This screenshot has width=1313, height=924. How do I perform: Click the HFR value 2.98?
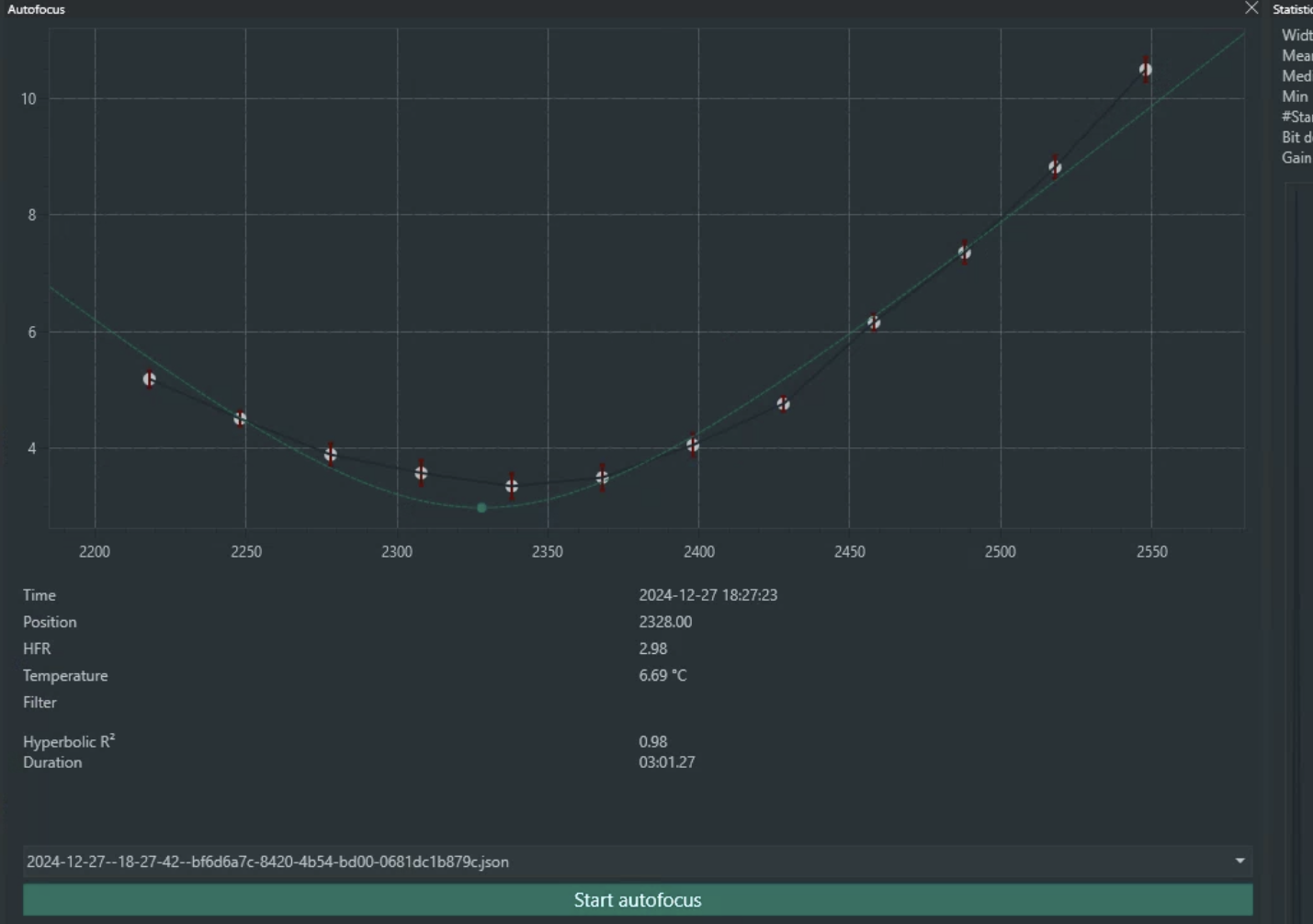tap(653, 648)
